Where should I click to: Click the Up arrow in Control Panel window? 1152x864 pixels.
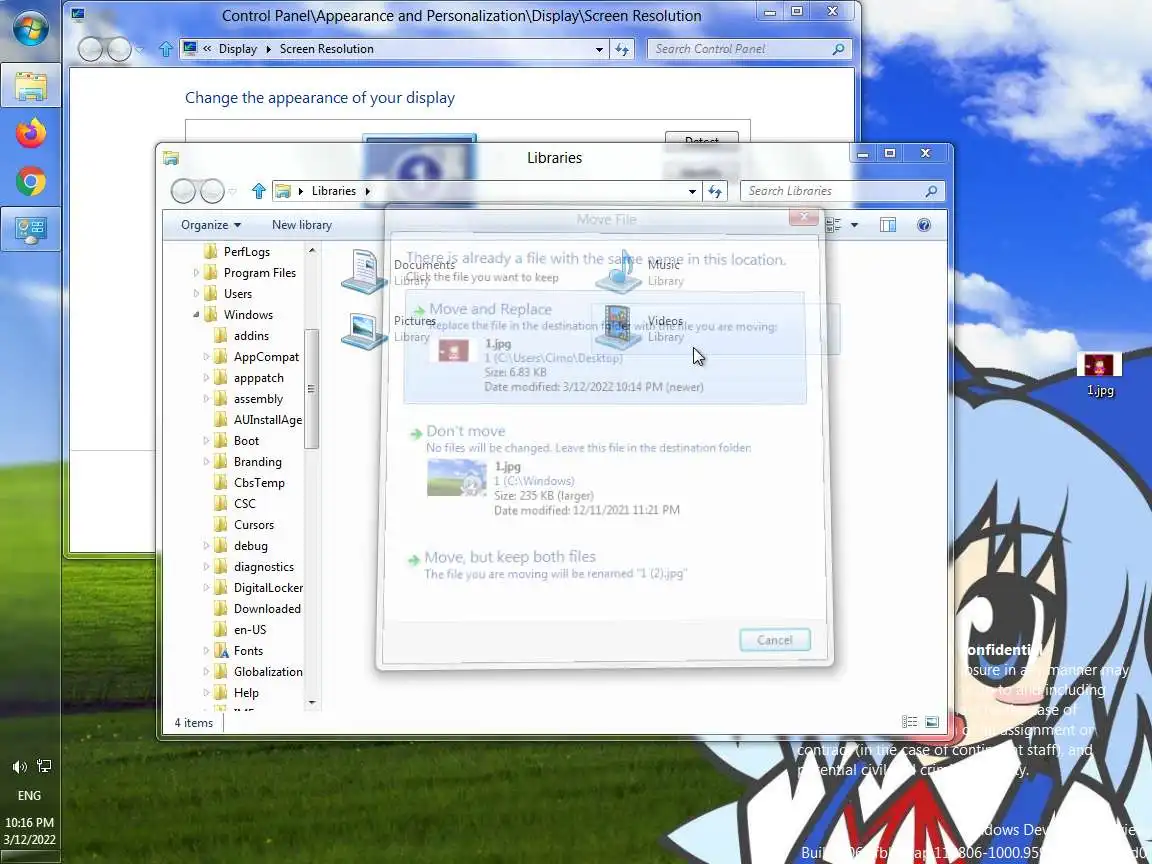[x=165, y=48]
